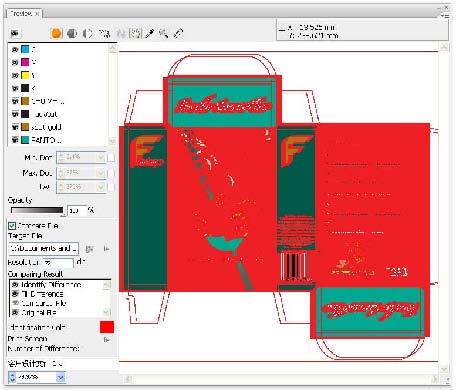Select the ruler measure tool

click(x=178, y=33)
